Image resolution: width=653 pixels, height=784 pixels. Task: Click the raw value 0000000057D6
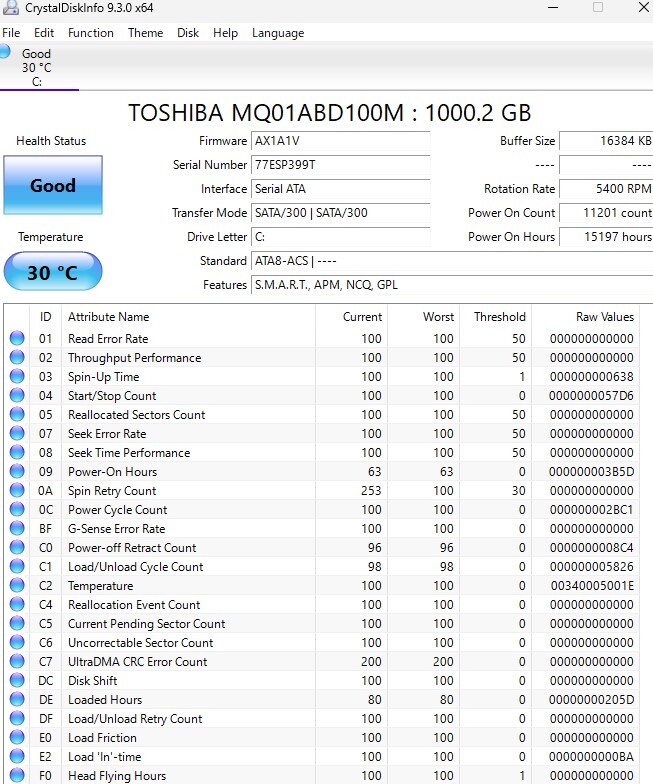click(592, 396)
